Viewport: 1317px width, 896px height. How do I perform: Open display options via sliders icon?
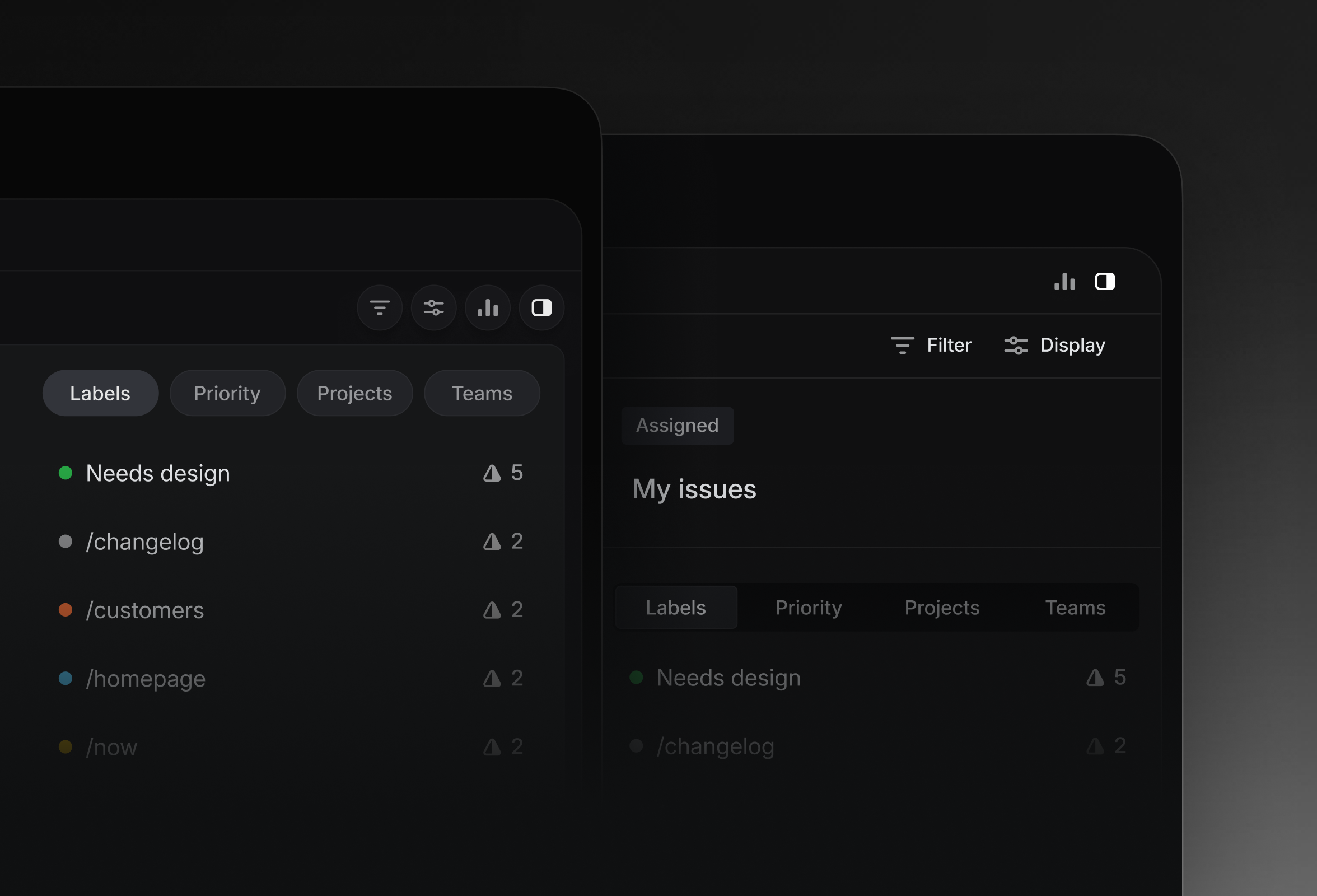433,308
